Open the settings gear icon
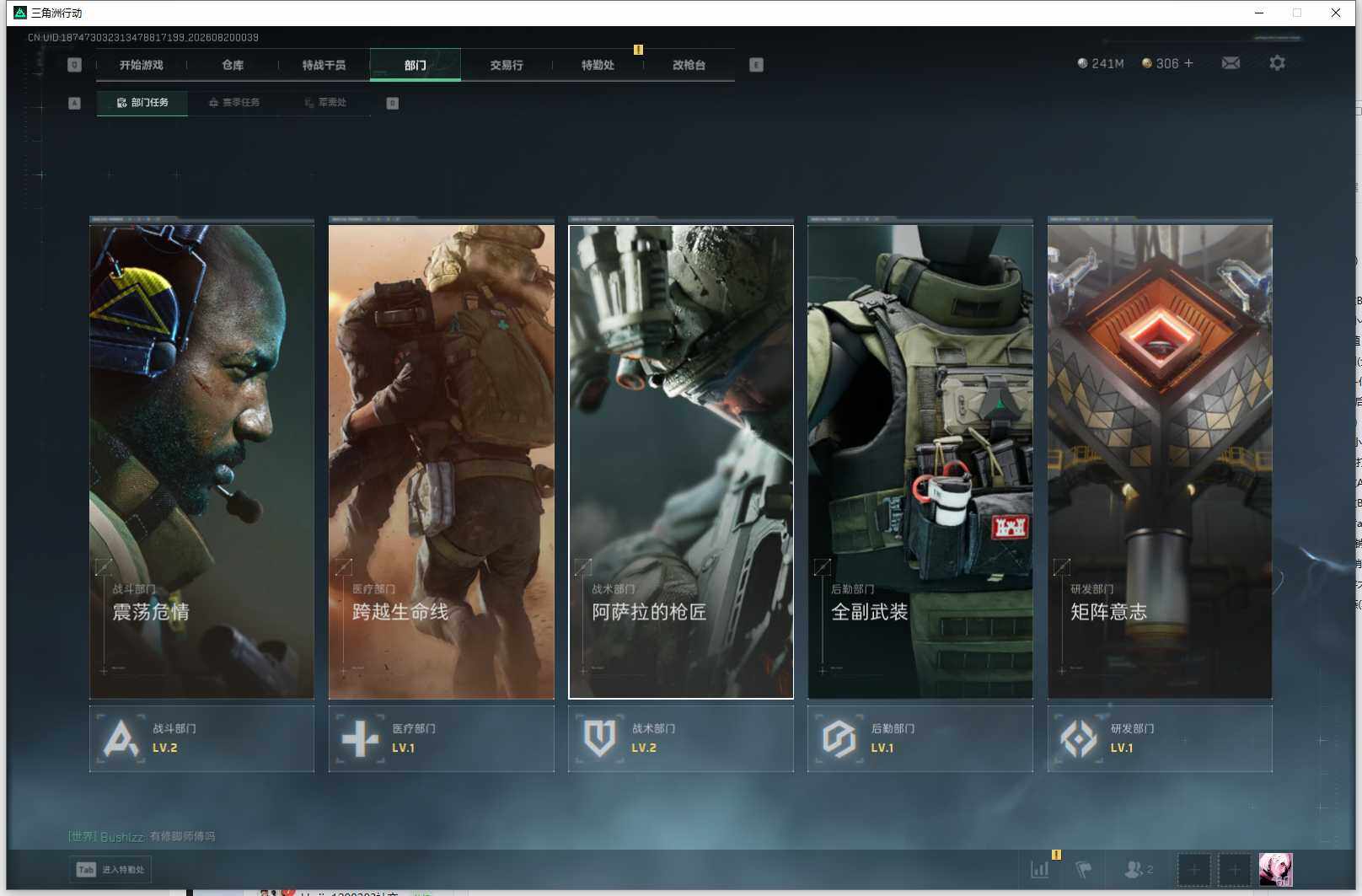The width and height of the screenshot is (1362, 896). tap(1277, 63)
